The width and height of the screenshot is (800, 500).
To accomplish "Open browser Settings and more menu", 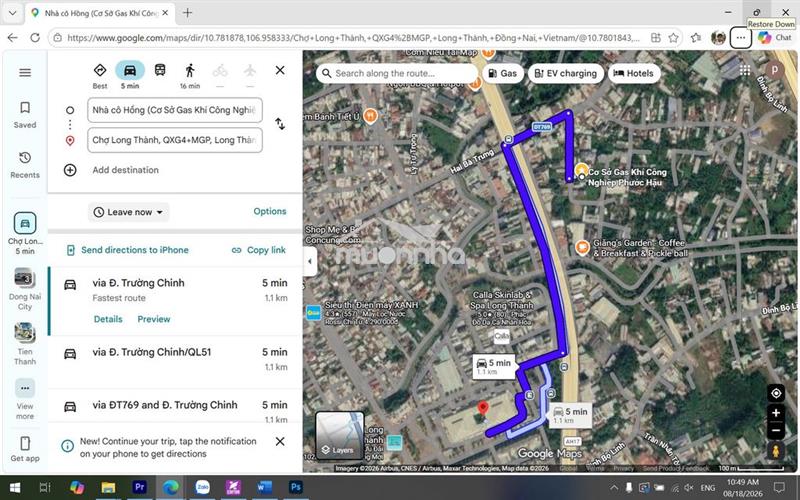I will click(740, 38).
